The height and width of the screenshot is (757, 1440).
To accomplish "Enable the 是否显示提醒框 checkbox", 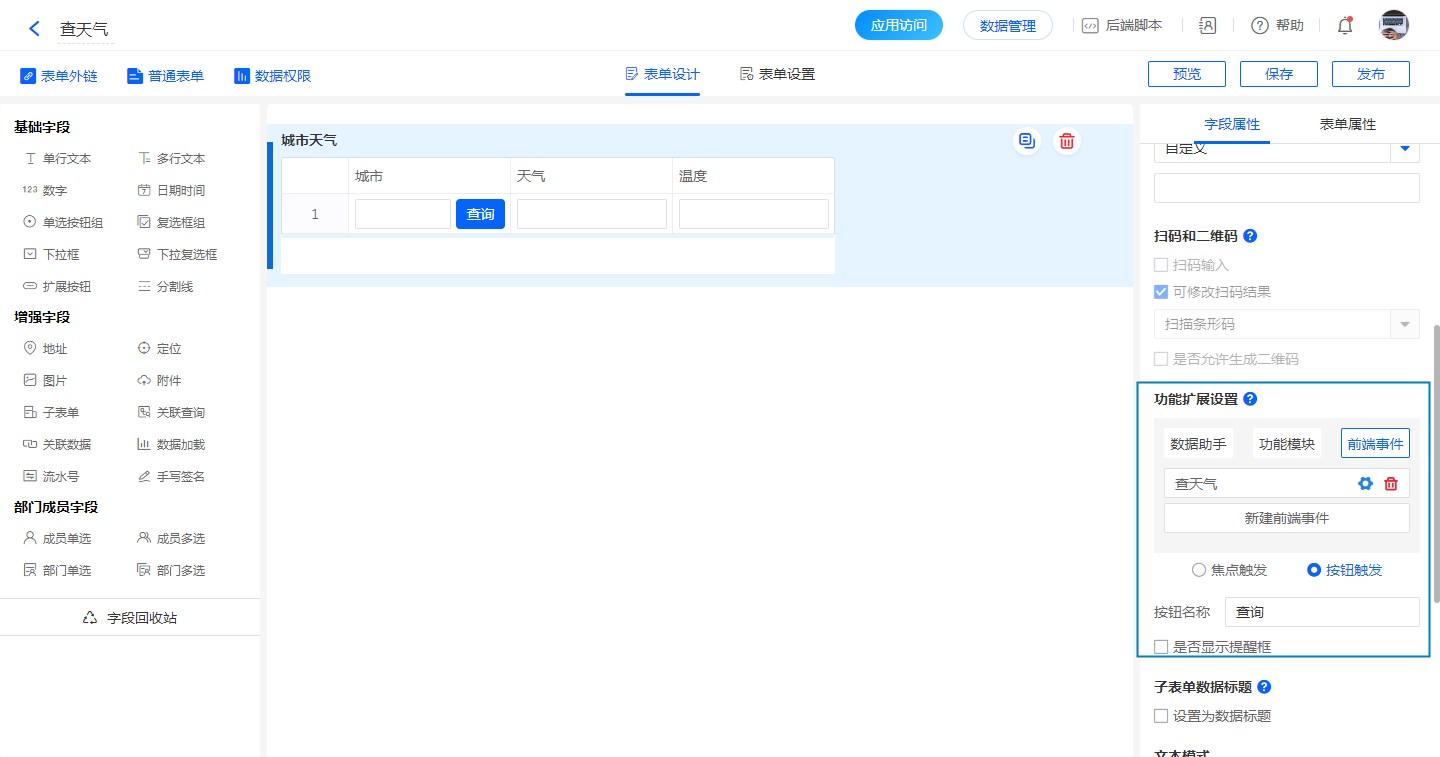I will point(1161,647).
